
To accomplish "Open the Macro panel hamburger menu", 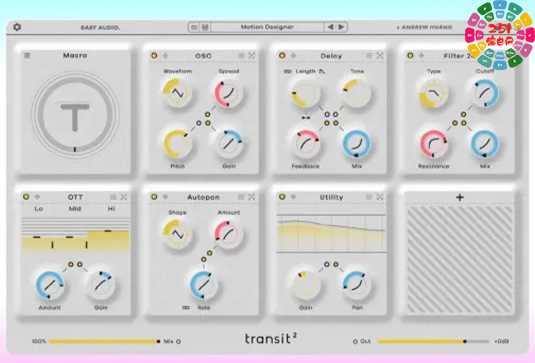I will (27, 55).
